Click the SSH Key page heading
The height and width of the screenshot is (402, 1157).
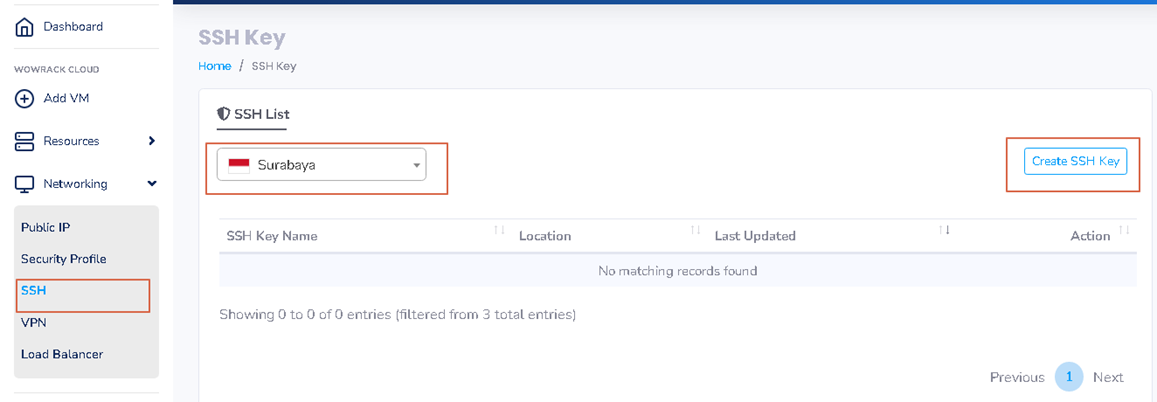pyautogui.click(x=242, y=38)
